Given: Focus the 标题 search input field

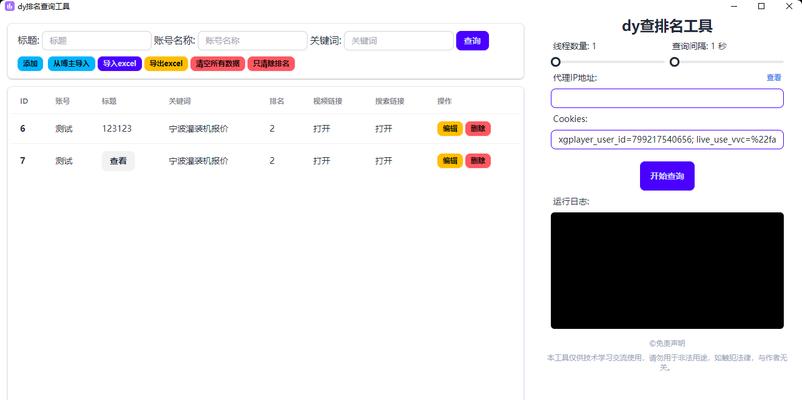Looking at the screenshot, I should coord(97,41).
